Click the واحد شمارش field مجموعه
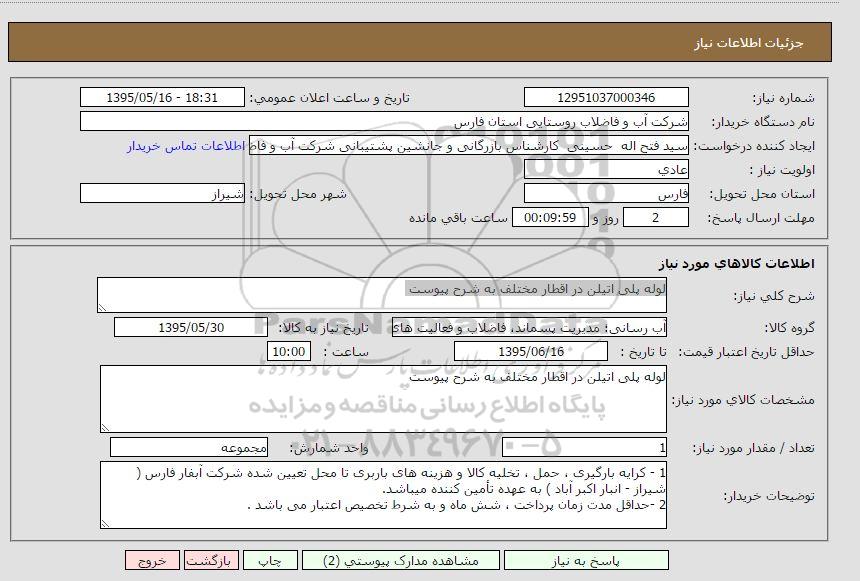The width and height of the screenshot is (860, 581). tap(189, 448)
